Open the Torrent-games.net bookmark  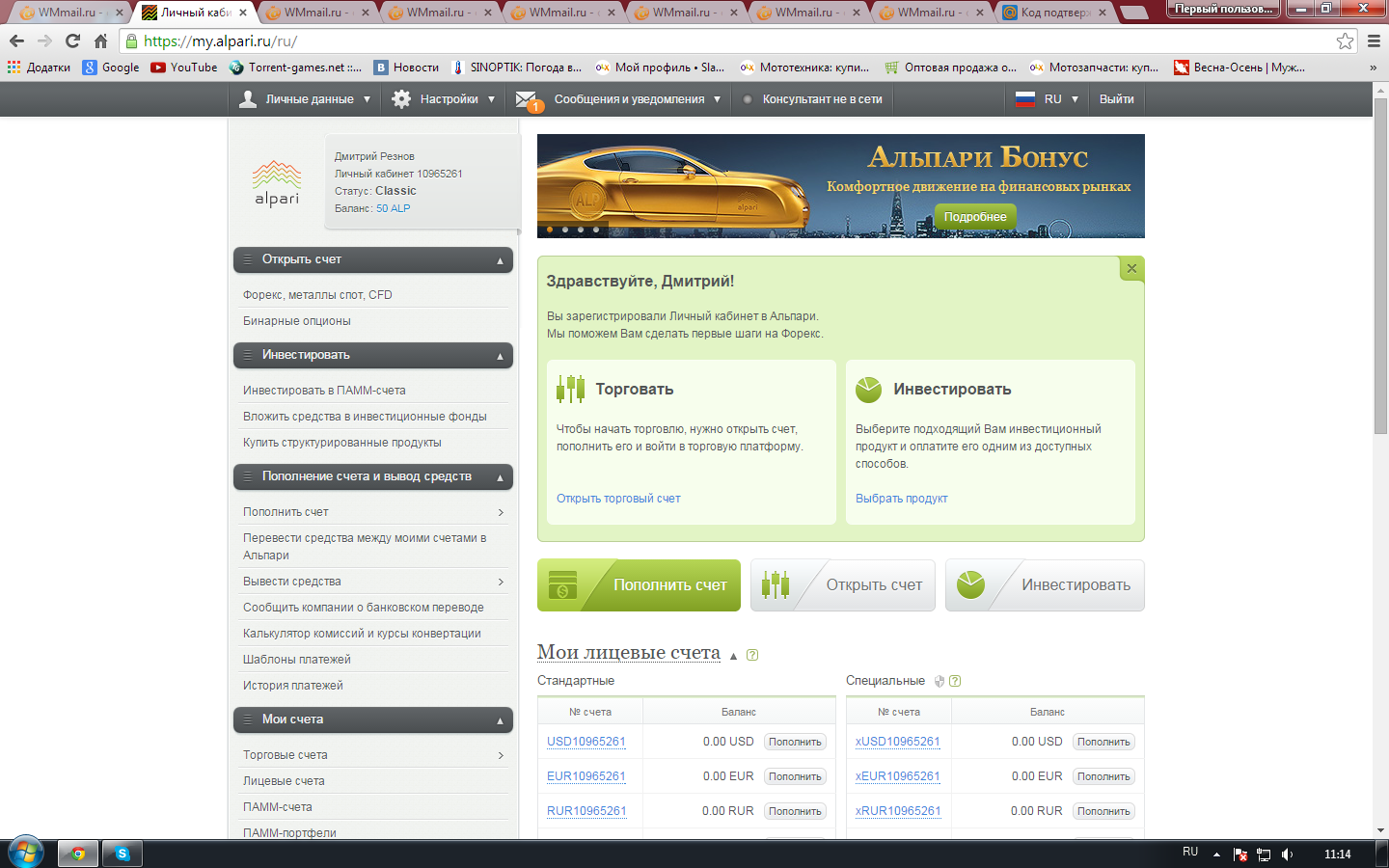point(295,68)
